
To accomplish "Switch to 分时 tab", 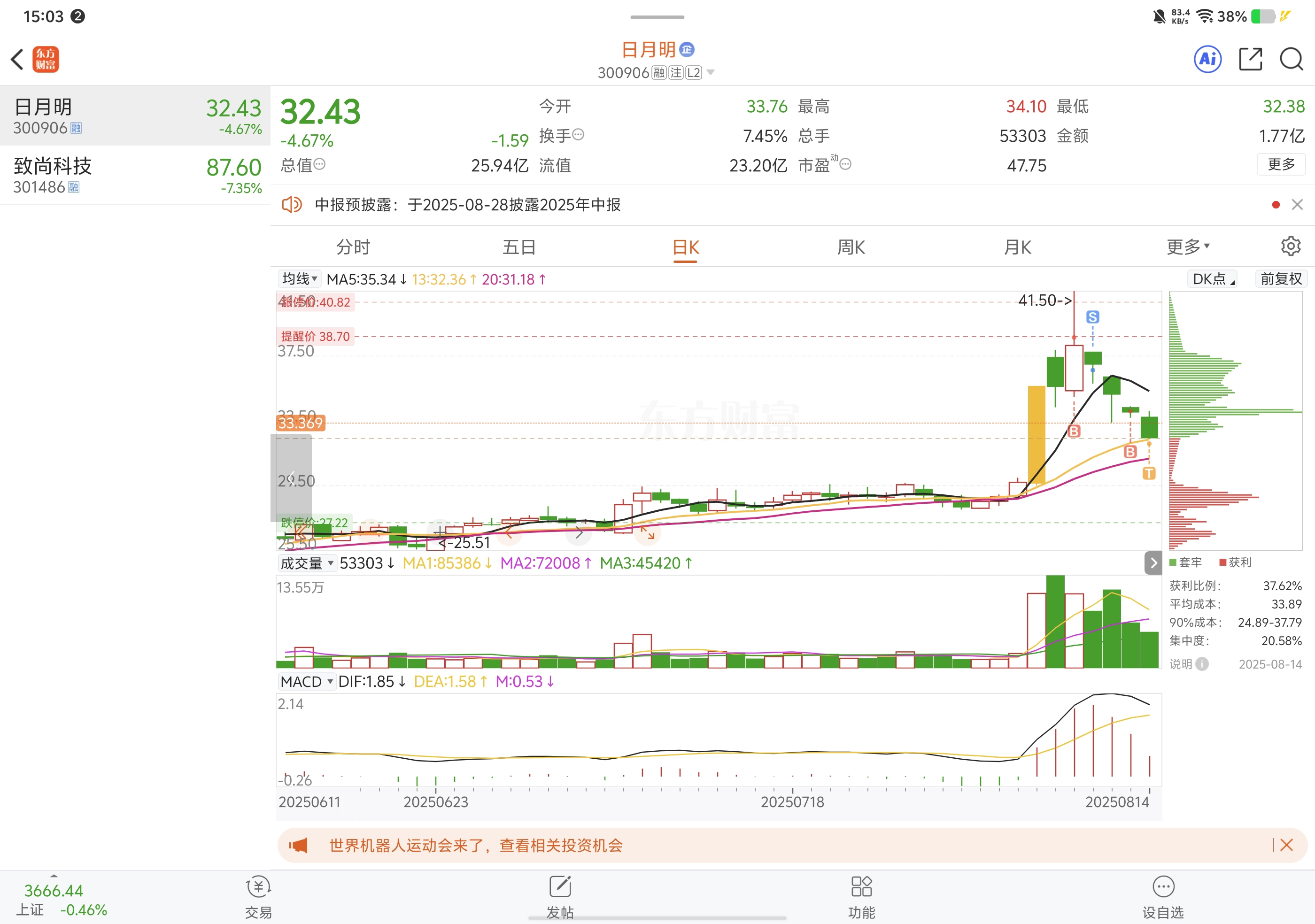I will coord(353,247).
